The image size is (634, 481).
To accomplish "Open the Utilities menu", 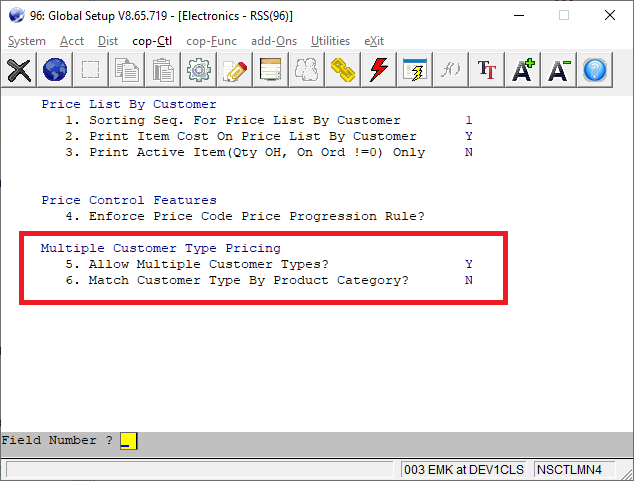I will (330, 41).
